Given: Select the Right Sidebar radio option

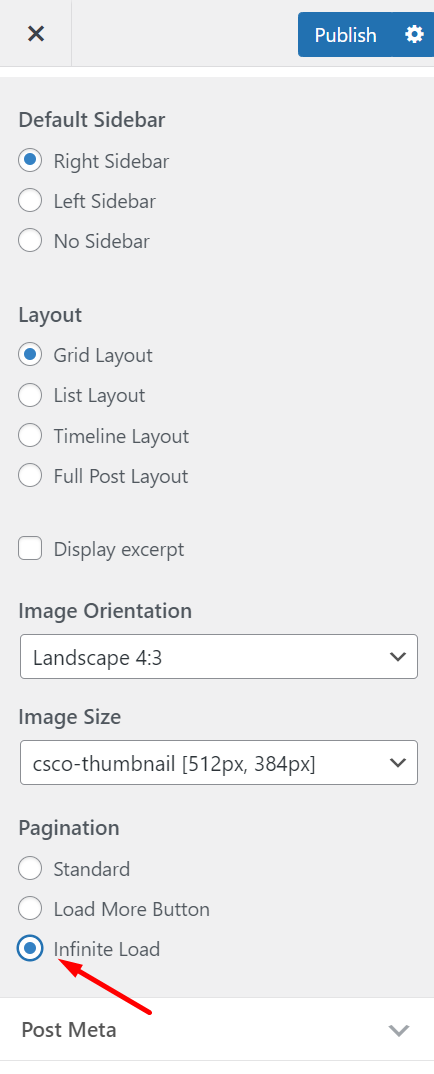Looking at the screenshot, I should (30, 161).
